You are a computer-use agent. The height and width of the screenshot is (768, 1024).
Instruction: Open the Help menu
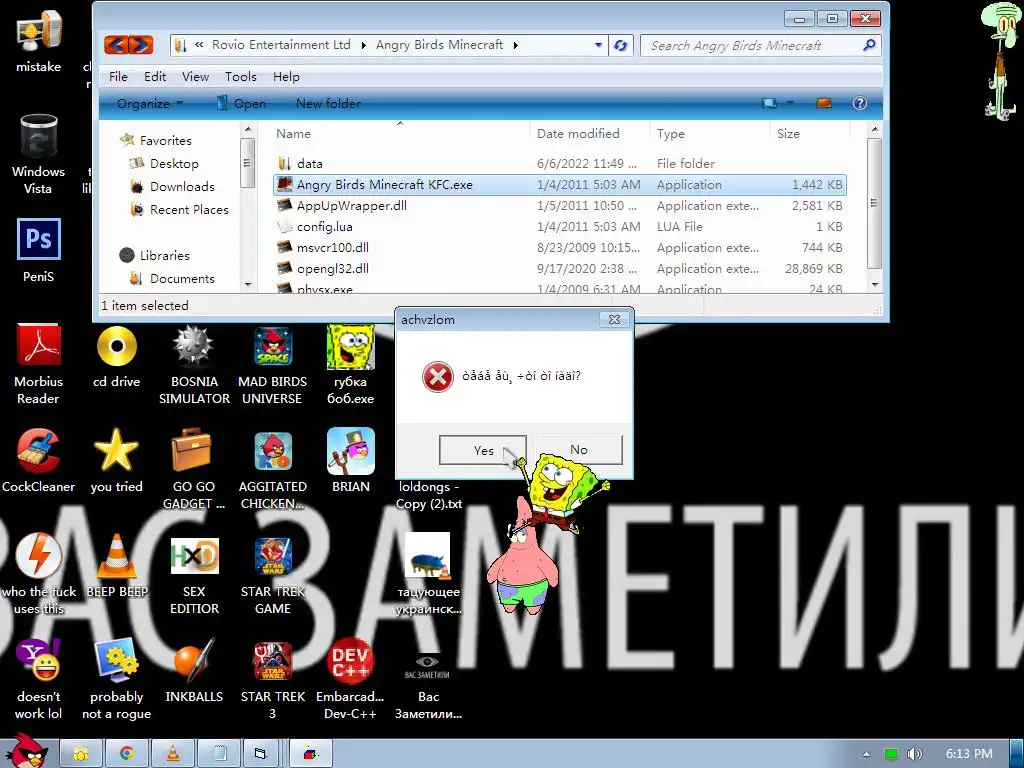pos(286,76)
